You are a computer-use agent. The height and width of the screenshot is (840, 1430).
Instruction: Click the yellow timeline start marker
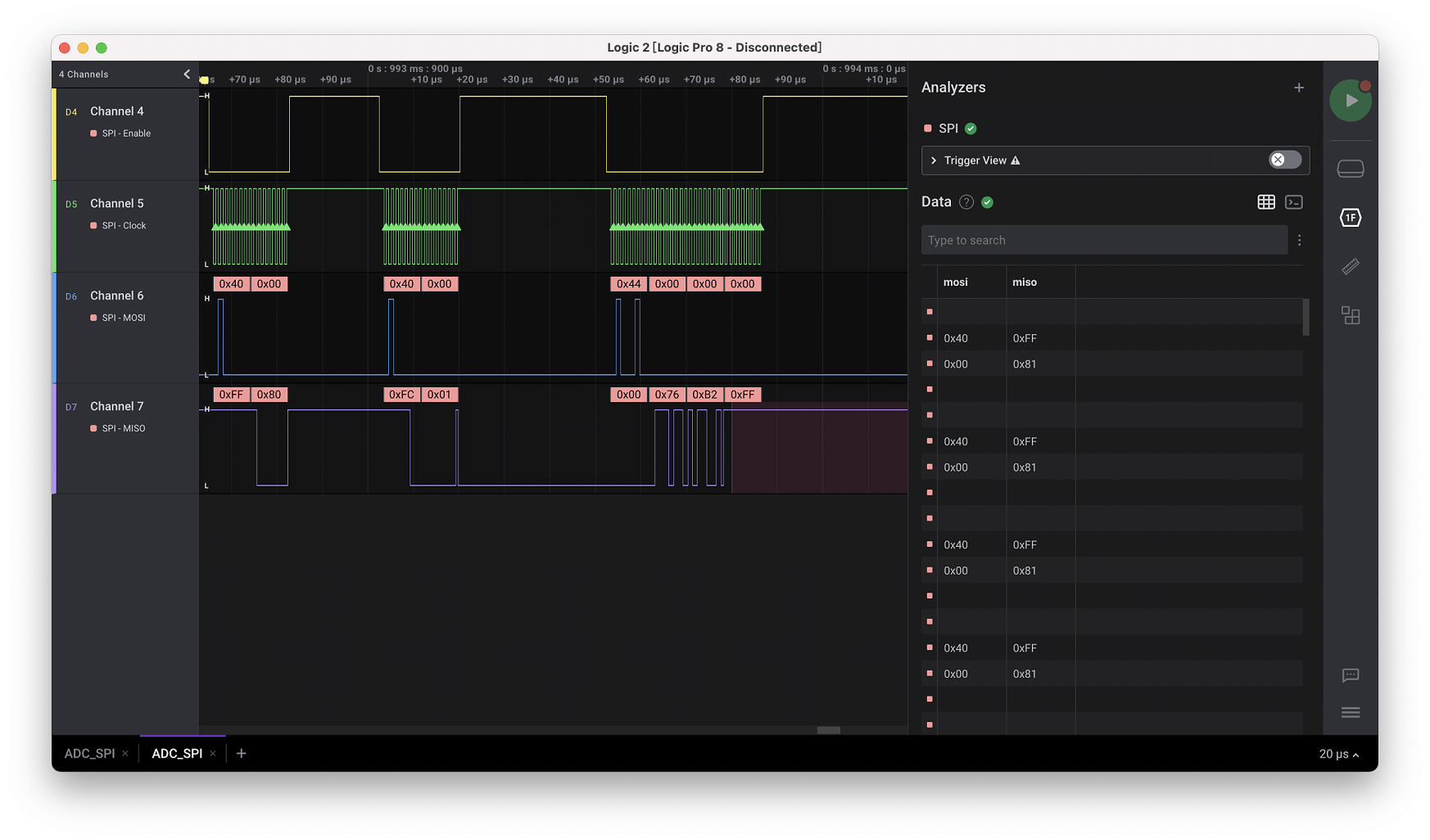(x=204, y=80)
